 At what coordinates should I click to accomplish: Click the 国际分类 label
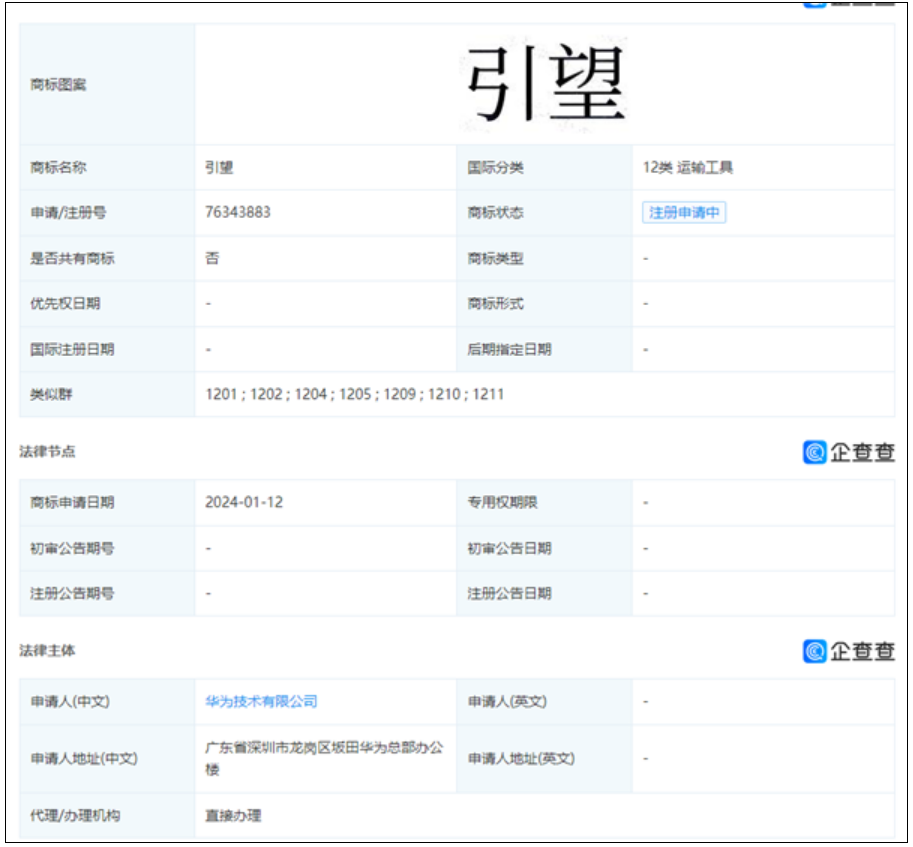click(x=496, y=167)
